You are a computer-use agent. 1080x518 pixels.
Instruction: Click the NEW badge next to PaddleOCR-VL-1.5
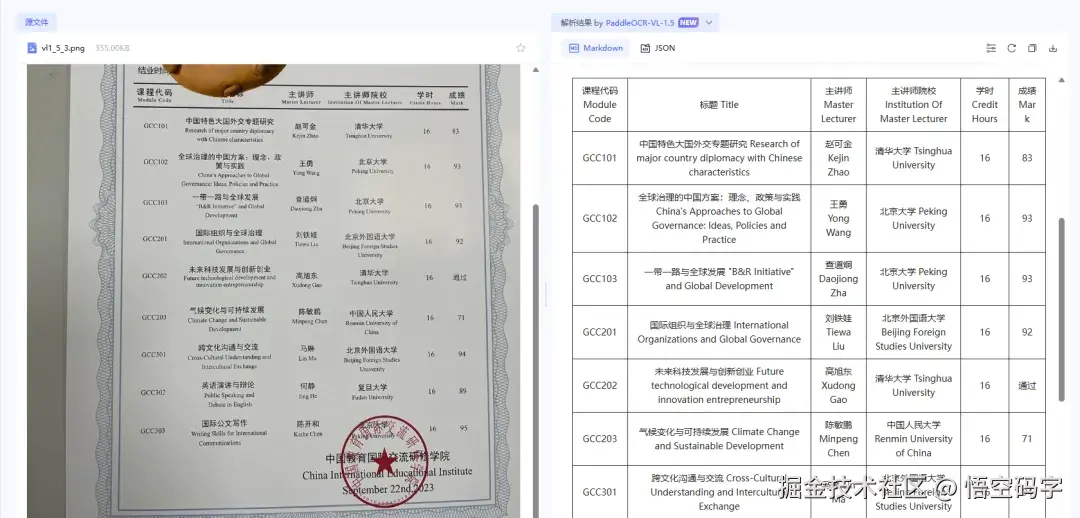687,23
